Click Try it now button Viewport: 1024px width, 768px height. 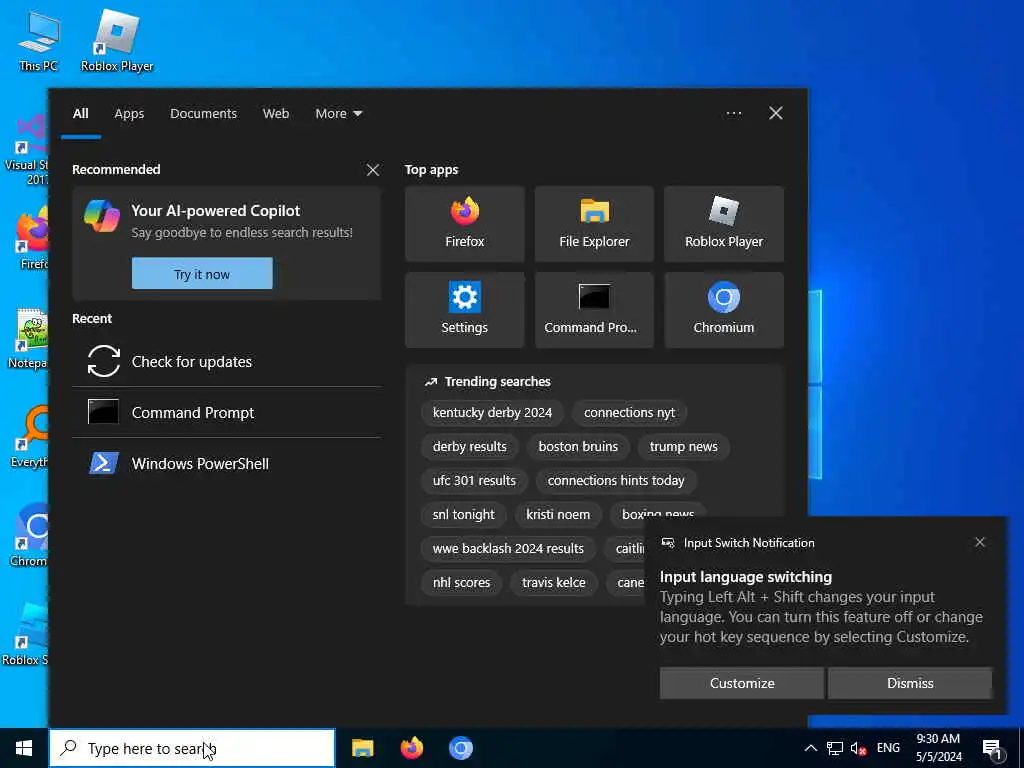click(x=202, y=274)
